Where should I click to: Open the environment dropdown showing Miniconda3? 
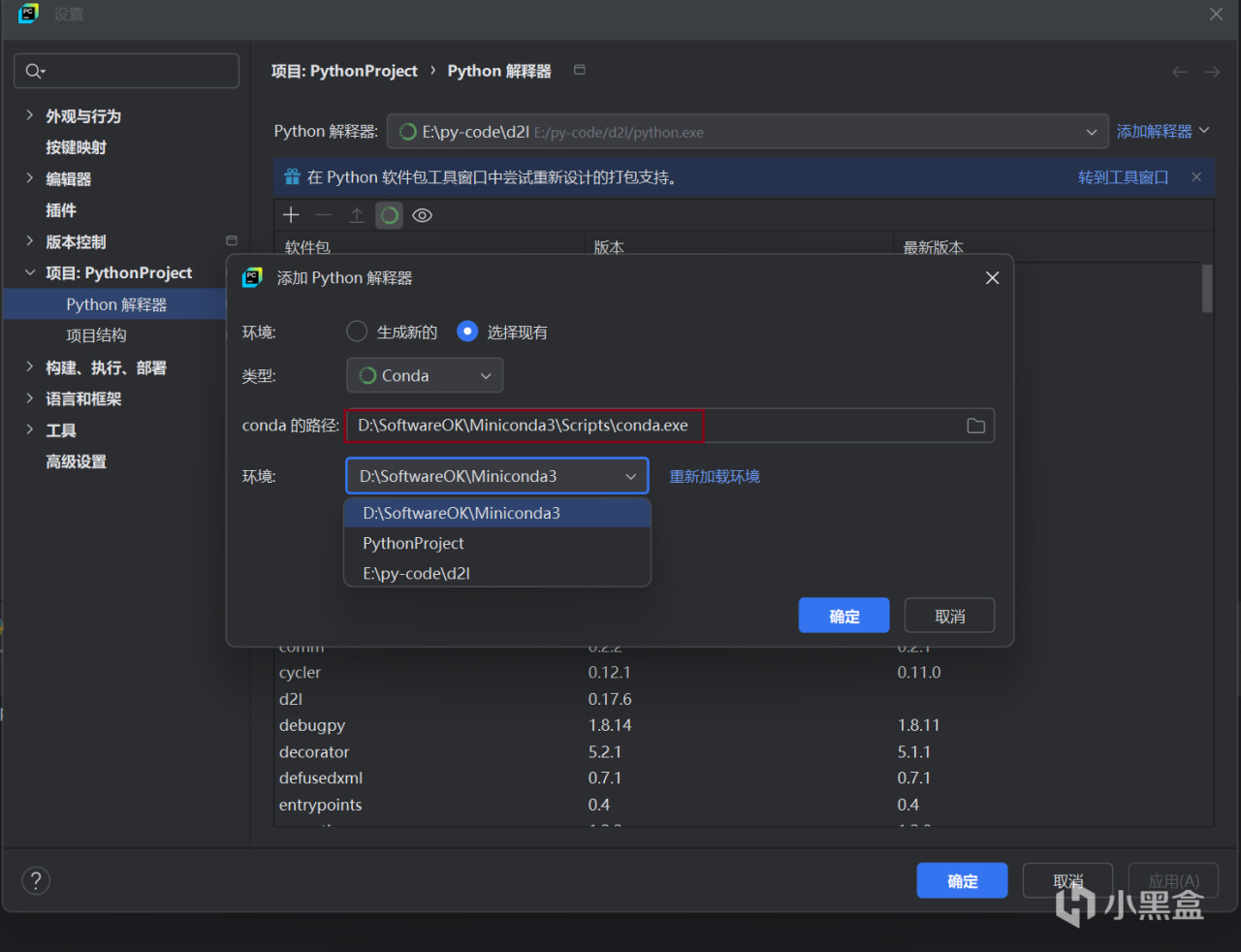pyautogui.click(x=497, y=476)
